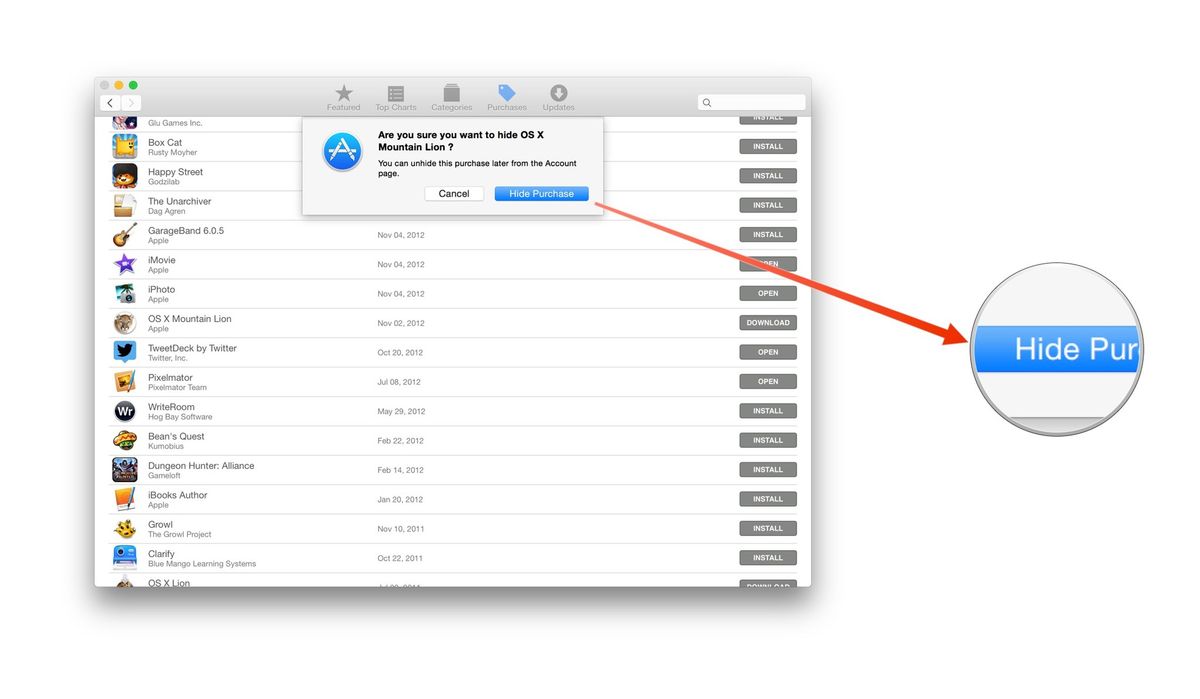Click the iMovie star icon
The width and height of the screenshot is (1200, 699).
click(125, 264)
